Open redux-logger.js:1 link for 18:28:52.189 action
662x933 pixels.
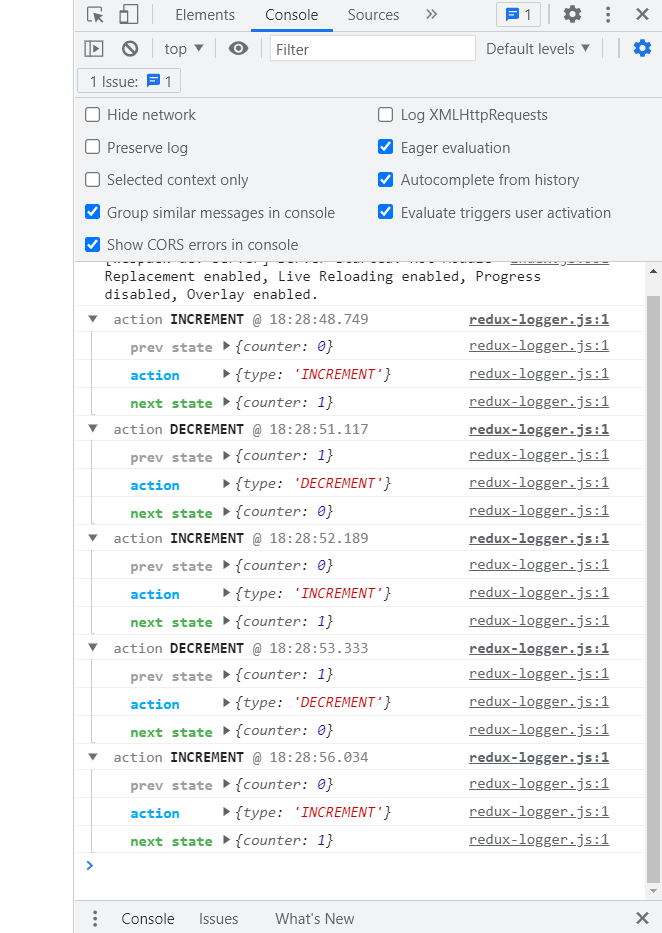(x=539, y=538)
